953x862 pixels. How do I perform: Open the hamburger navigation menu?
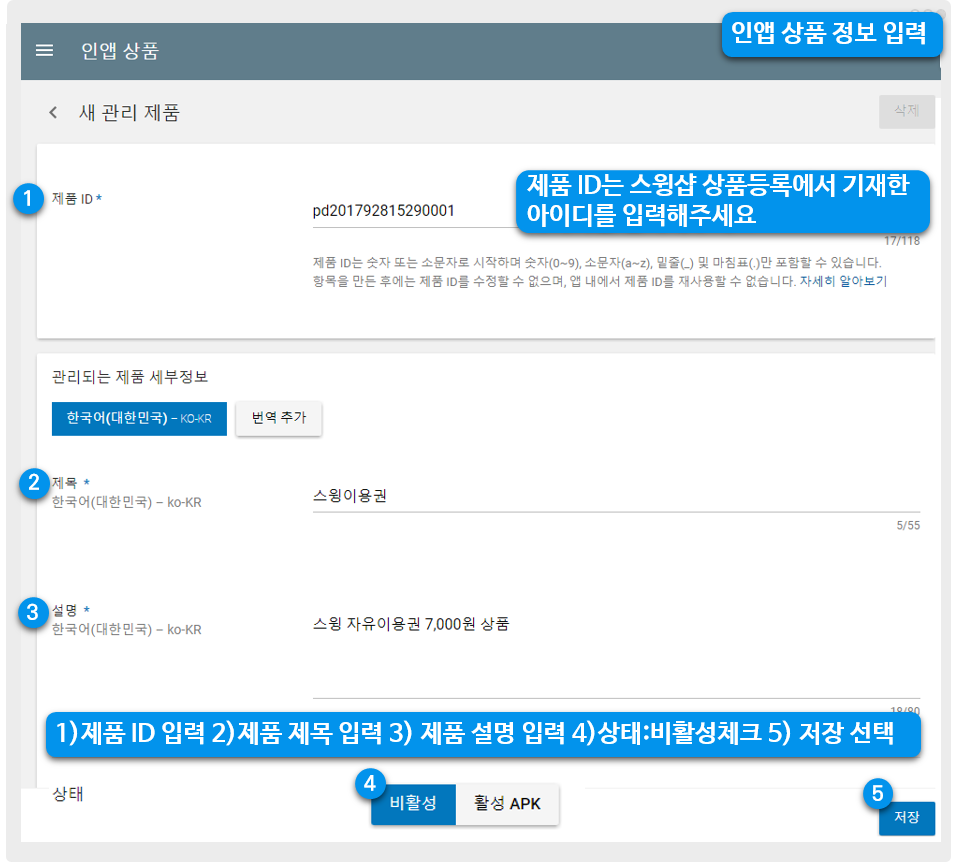coord(44,51)
